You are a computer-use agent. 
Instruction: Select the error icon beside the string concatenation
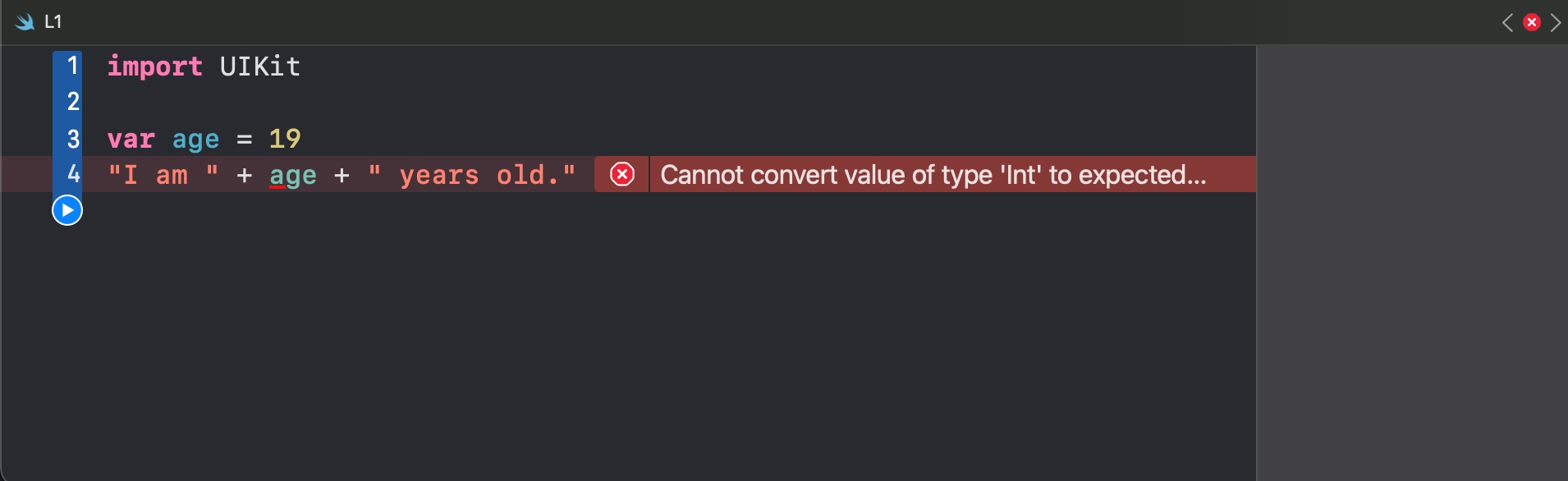pyautogui.click(x=624, y=174)
